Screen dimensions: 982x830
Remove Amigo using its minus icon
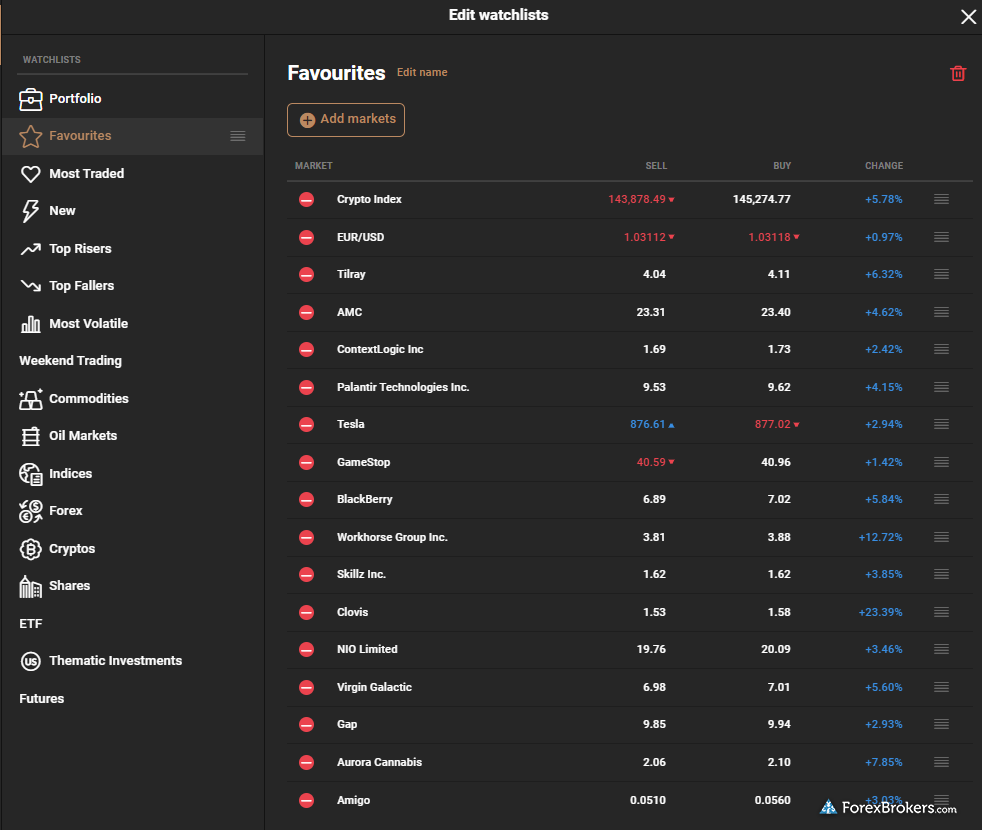click(306, 801)
